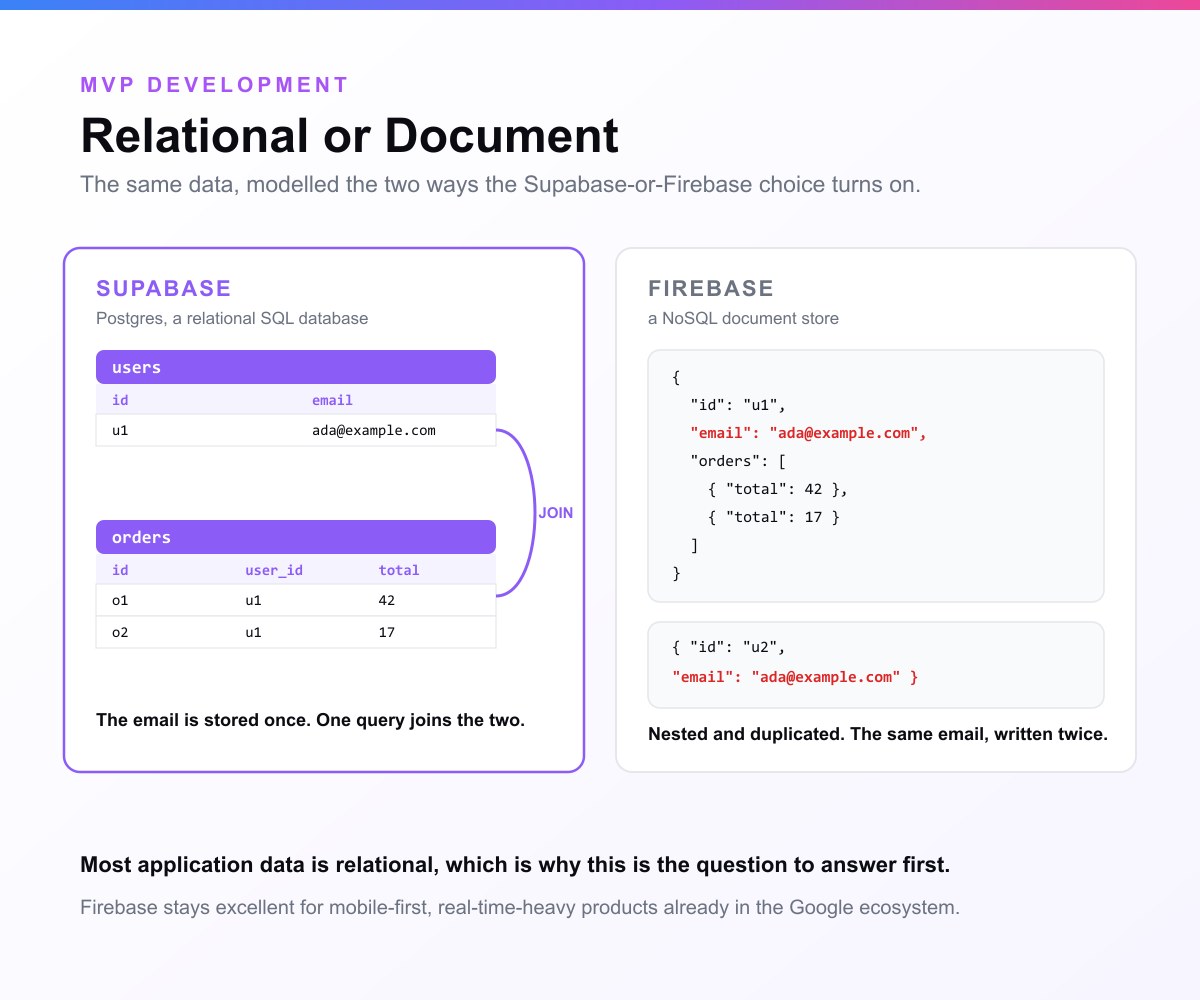This screenshot has height=1000, width=1200.
Task: Click the email column header in users
Action: click(332, 400)
